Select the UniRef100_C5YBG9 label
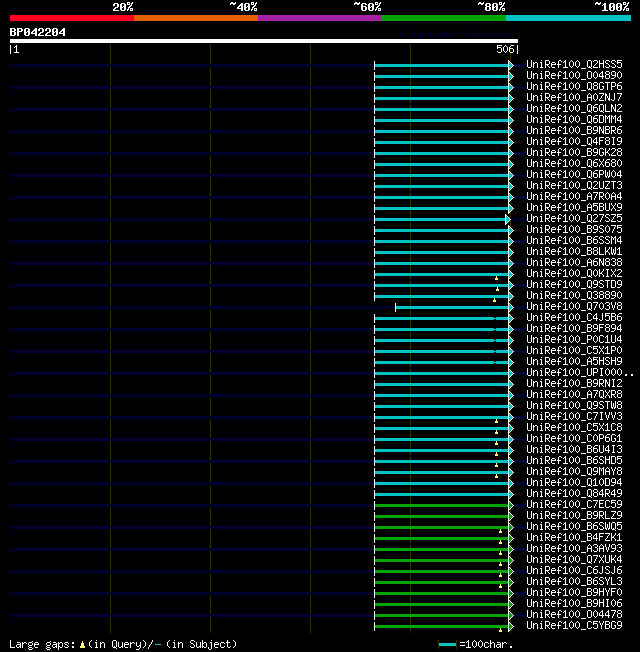 (574, 627)
